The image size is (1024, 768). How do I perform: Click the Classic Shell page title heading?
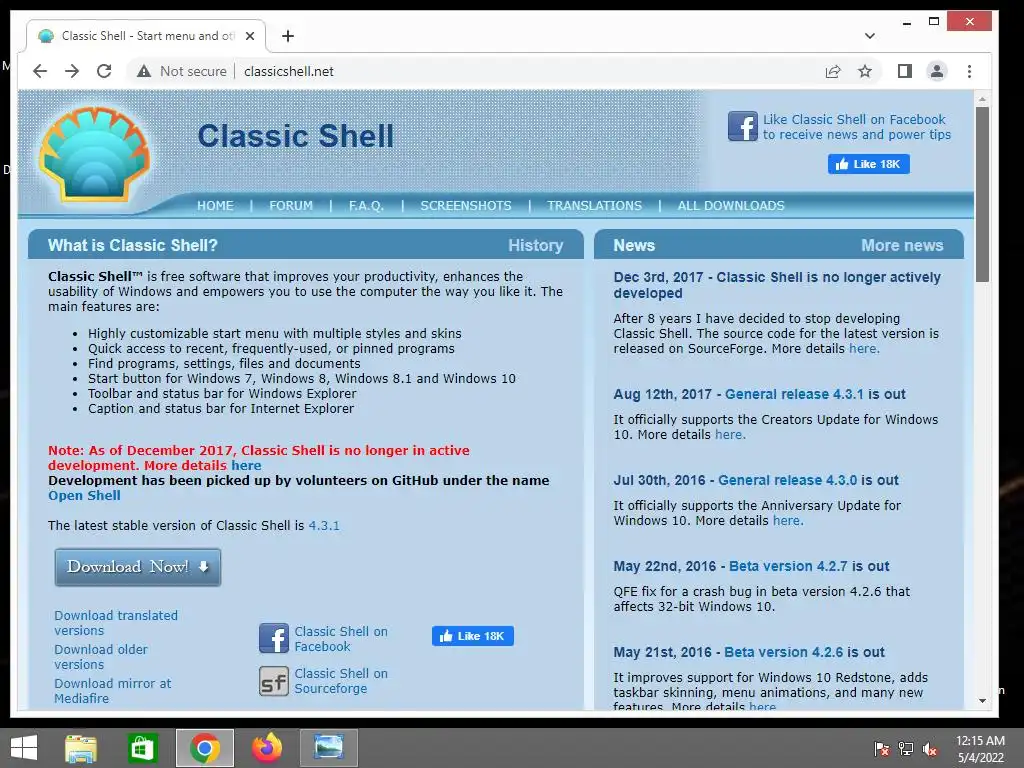tap(295, 136)
